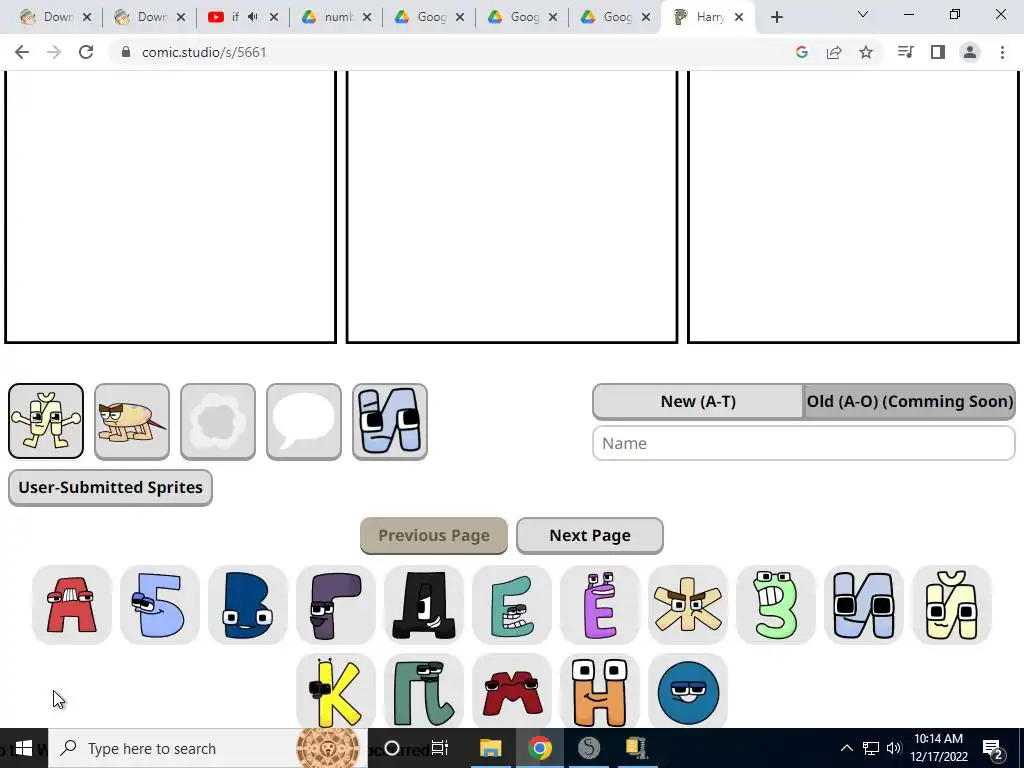1024x768 pixels.
Task: Pick the green З letter sprite
Action: (776, 605)
